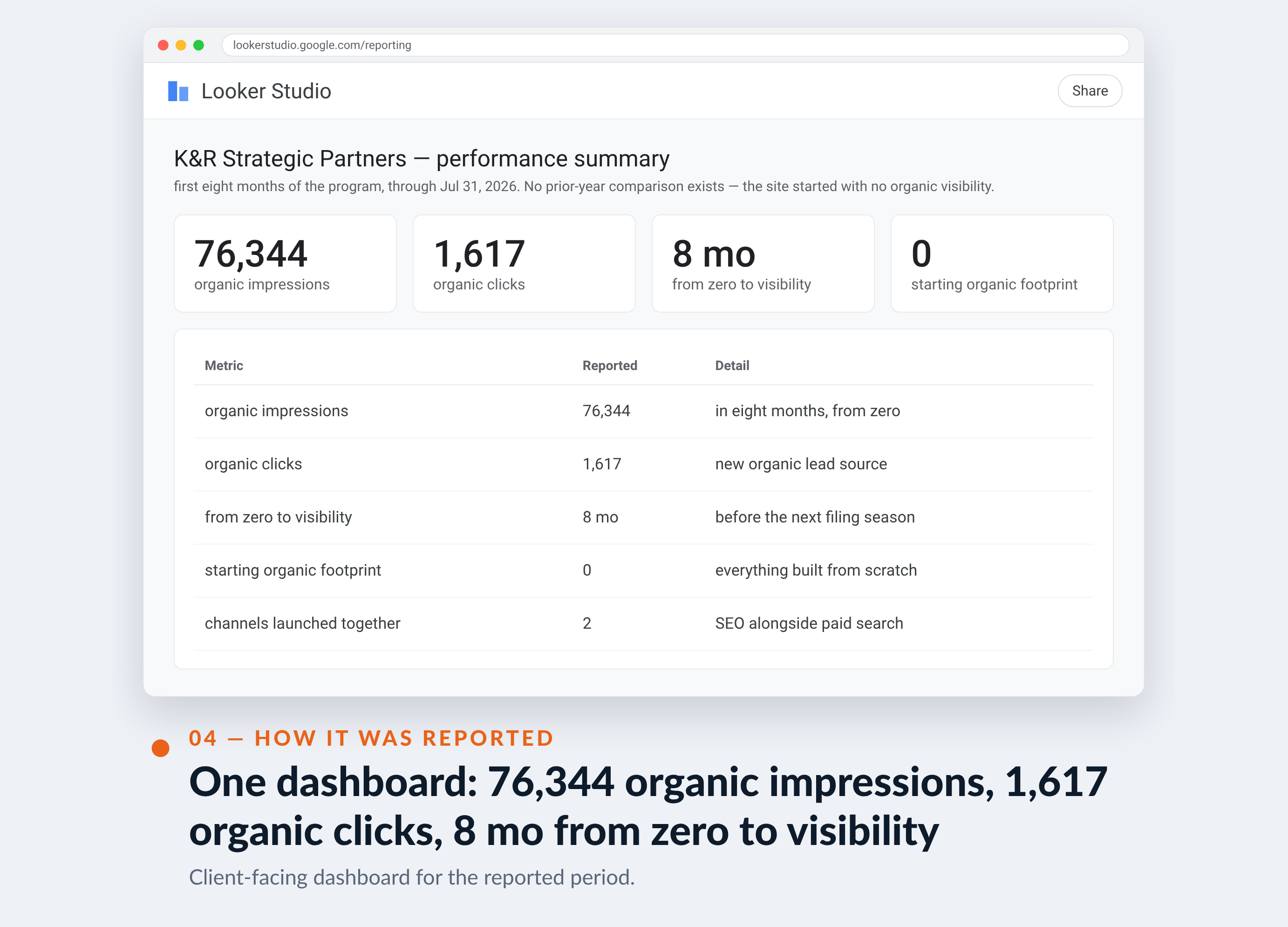Screen dimensions: 1288x927
Task: Click 'starting organic footprint' table row label
Action: point(293,570)
